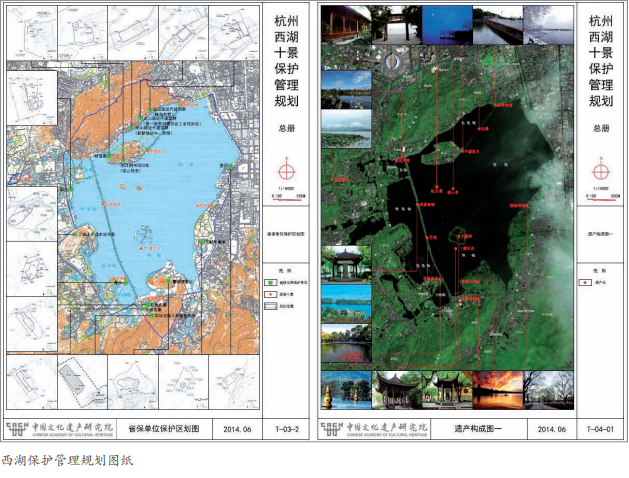Click the sheet number T-04-01
The height and width of the screenshot is (478, 629).
(601, 429)
